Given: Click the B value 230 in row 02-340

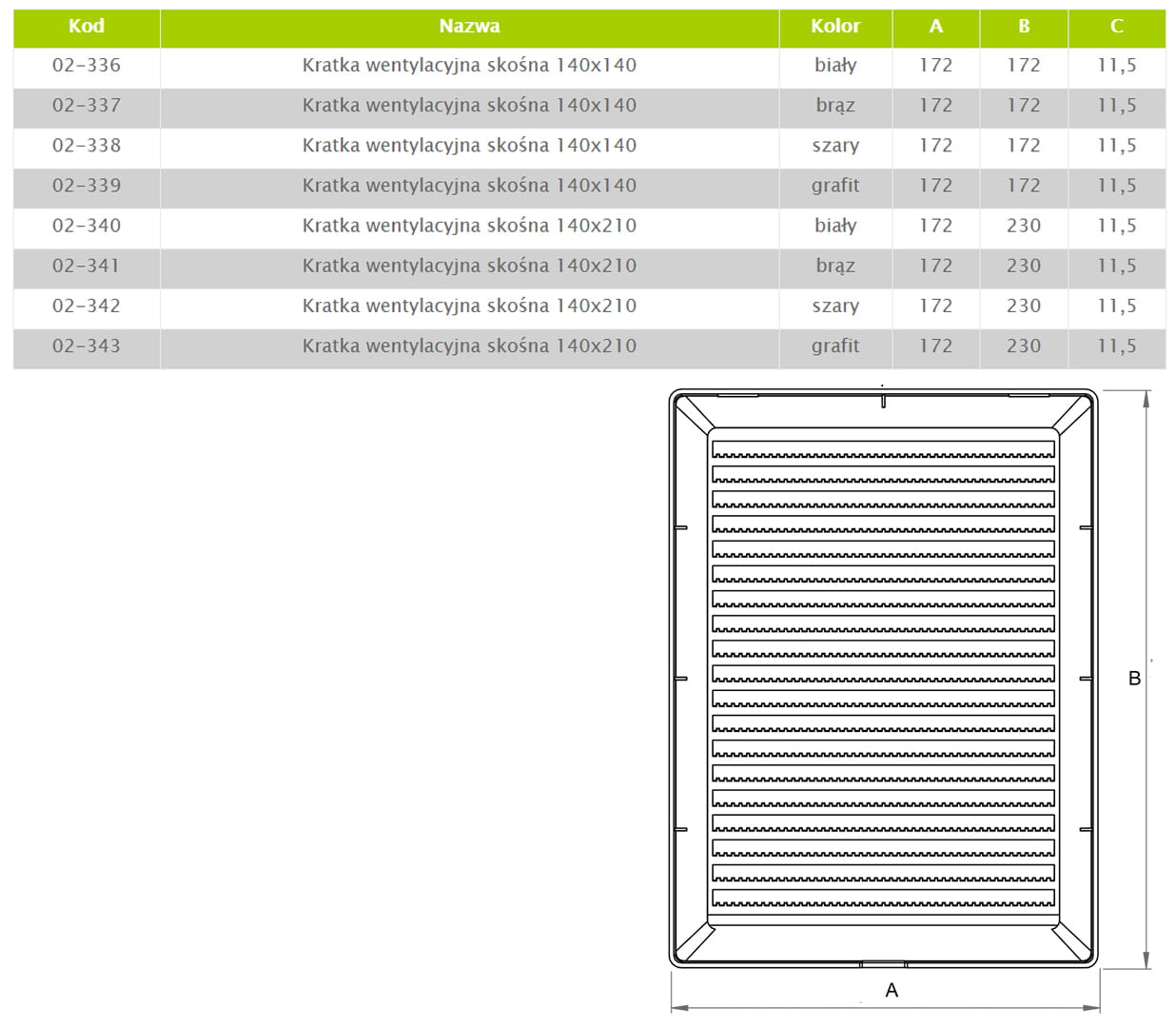Looking at the screenshot, I should [x=1024, y=226].
